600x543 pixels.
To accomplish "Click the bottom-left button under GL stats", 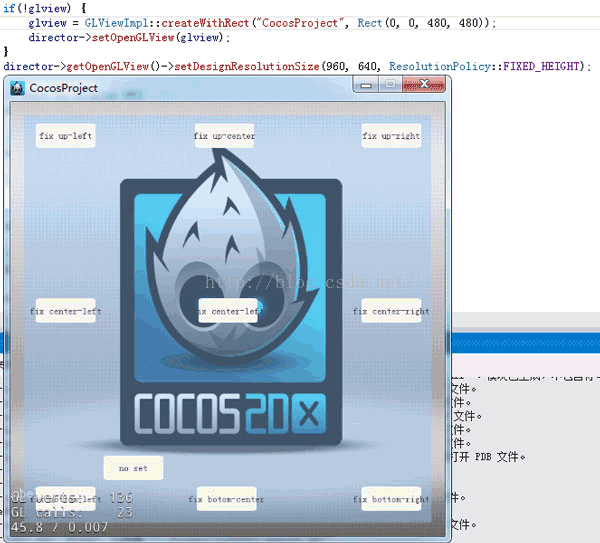I will coord(65,499).
